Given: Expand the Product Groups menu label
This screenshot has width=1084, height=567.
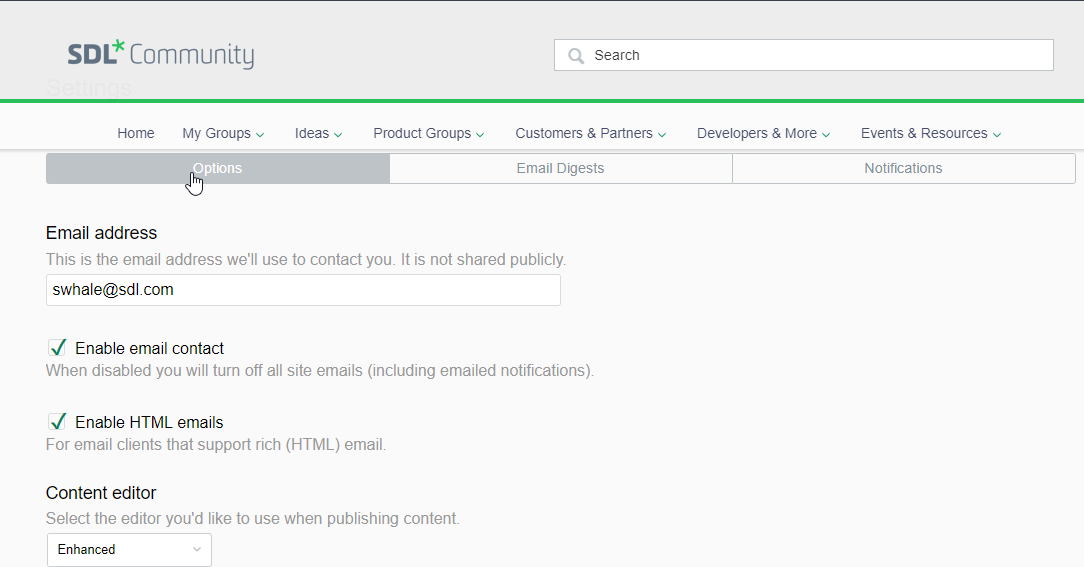Looking at the screenshot, I should click(421, 133).
